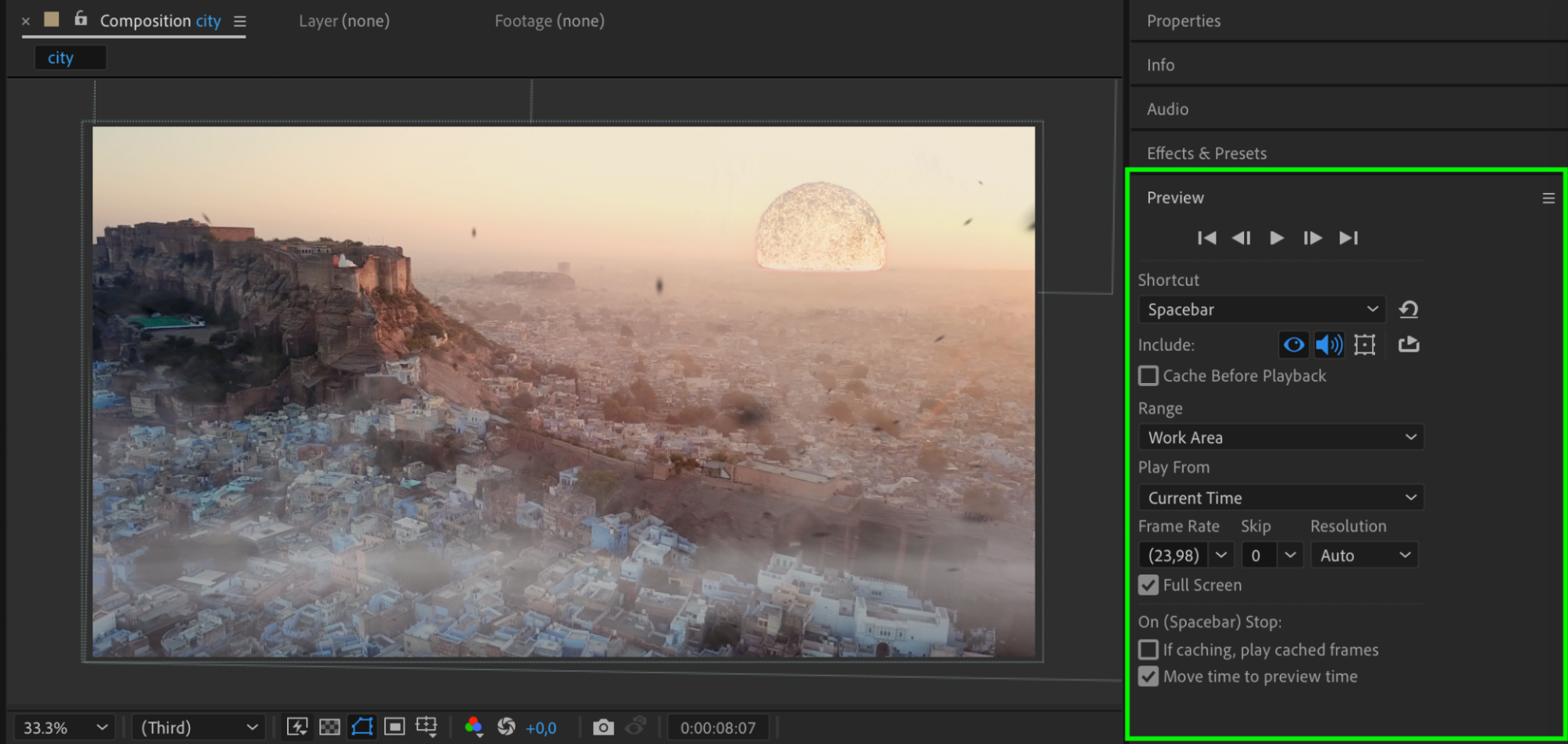Viewport: 1568px width, 744px height.
Task: Toggle mask and shape path visibility
Action: (x=362, y=728)
